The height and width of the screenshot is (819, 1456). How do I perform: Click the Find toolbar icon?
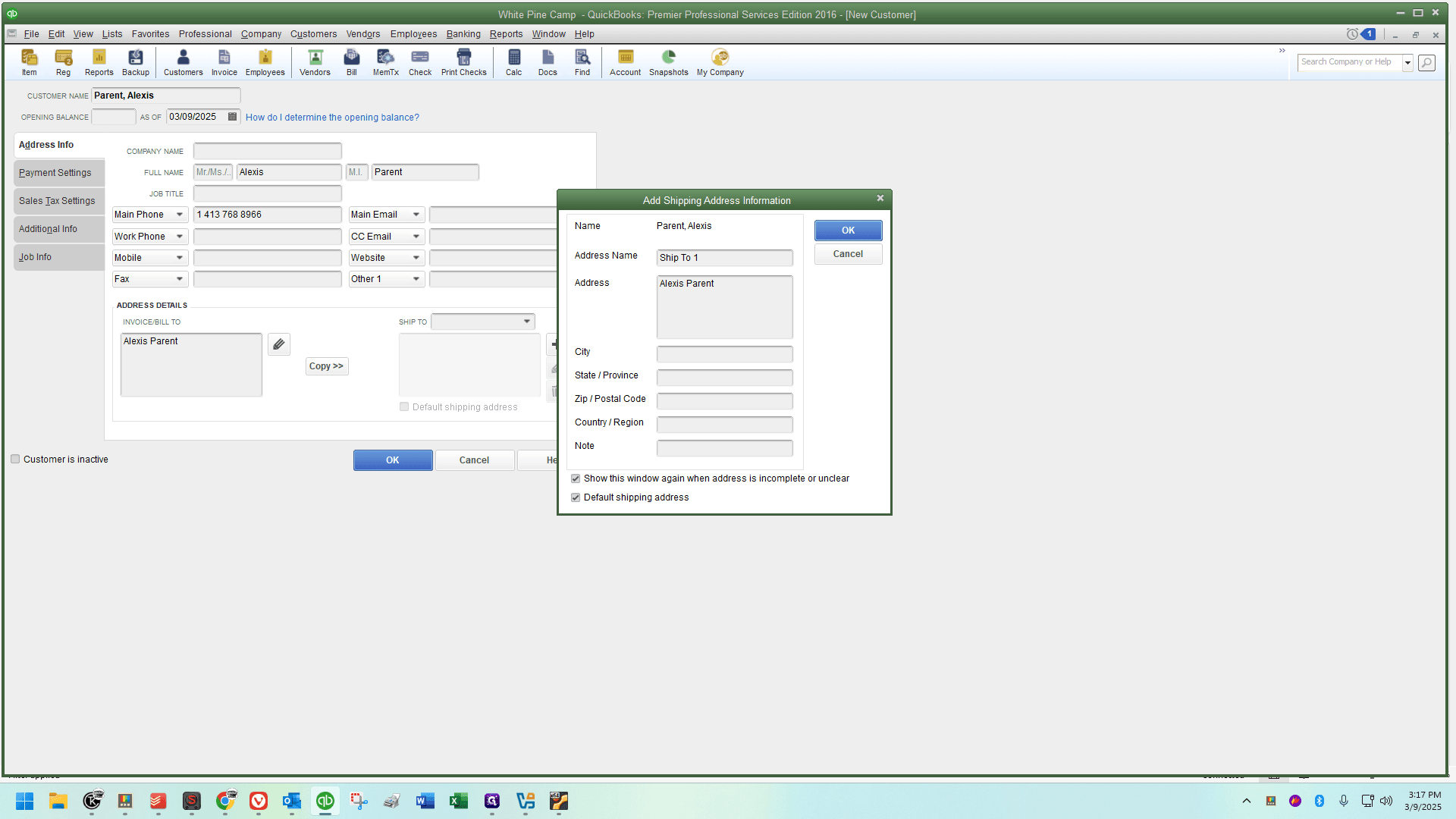(582, 62)
